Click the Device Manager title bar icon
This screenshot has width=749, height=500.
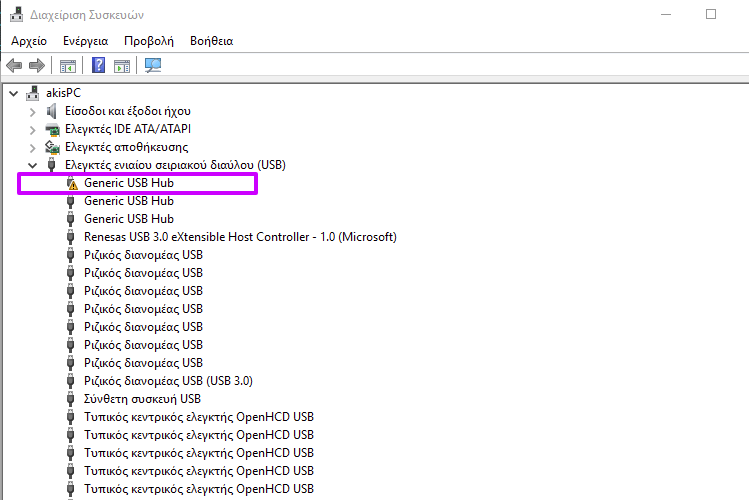coord(17,15)
